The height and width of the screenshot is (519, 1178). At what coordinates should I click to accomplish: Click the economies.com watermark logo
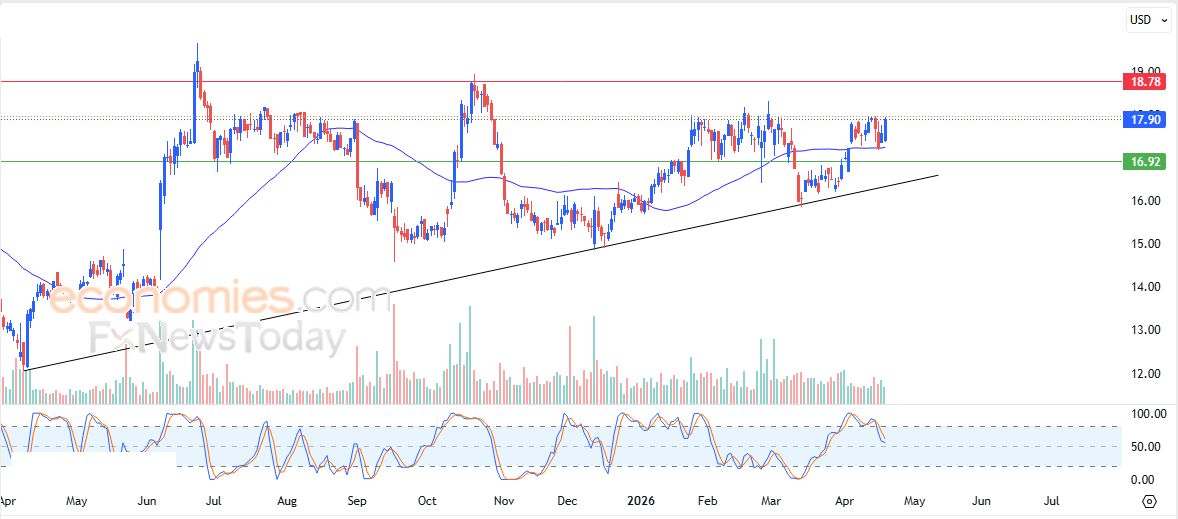(220, 298)
